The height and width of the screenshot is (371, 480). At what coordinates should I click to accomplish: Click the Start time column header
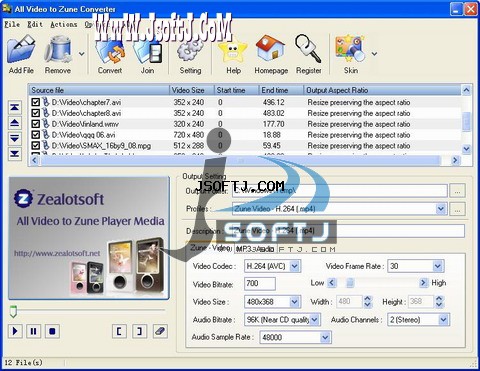coord(236,90)
